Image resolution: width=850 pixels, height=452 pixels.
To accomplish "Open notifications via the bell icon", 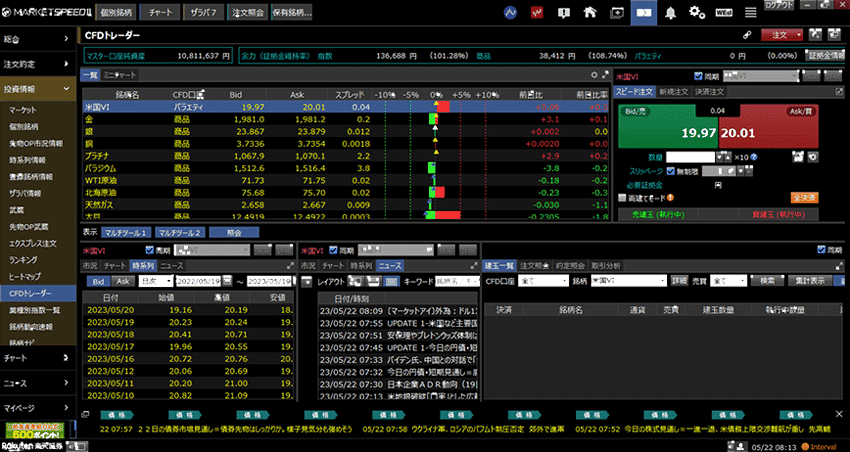I will (671, 12).
